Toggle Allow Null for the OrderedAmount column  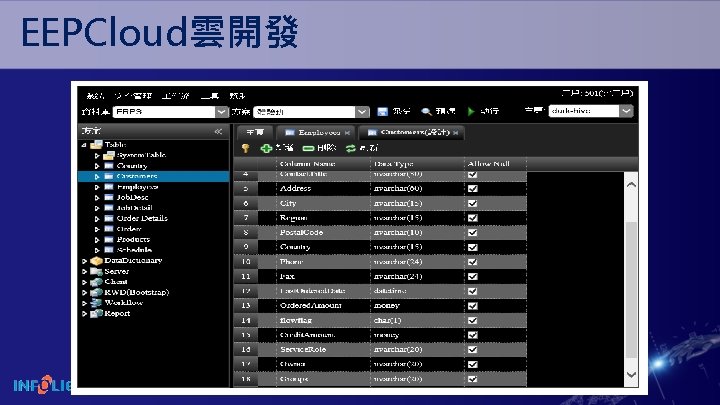(472, 306)
